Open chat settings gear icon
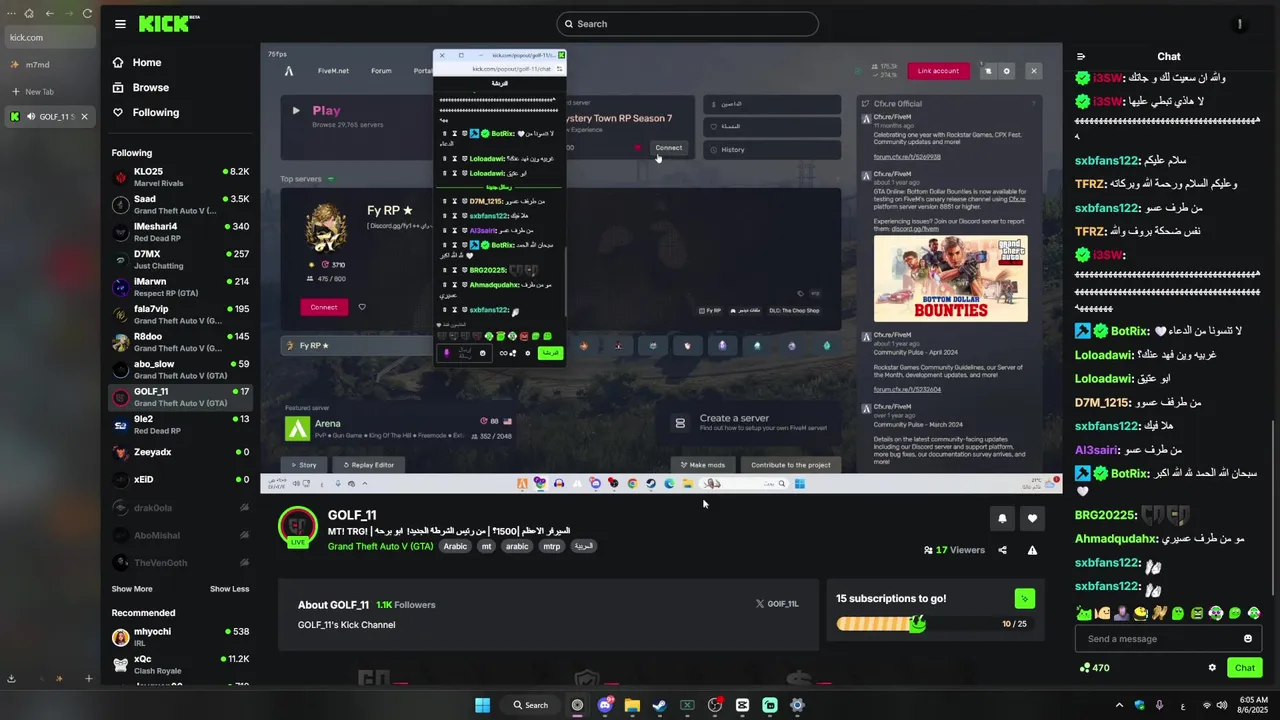Viewport: 1280px width, 720px height. click(x=1212, y=668)
